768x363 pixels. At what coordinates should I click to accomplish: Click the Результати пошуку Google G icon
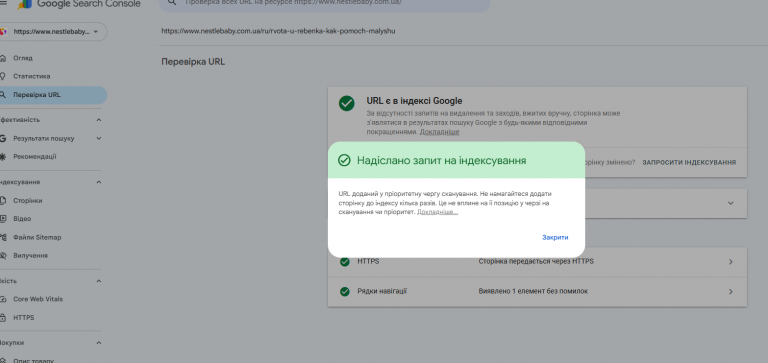3,139
